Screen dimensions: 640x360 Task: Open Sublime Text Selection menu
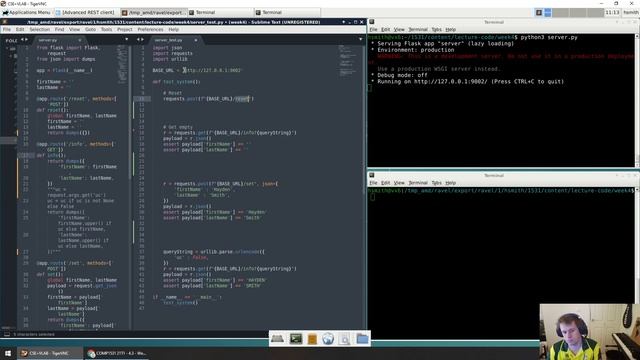40,29
